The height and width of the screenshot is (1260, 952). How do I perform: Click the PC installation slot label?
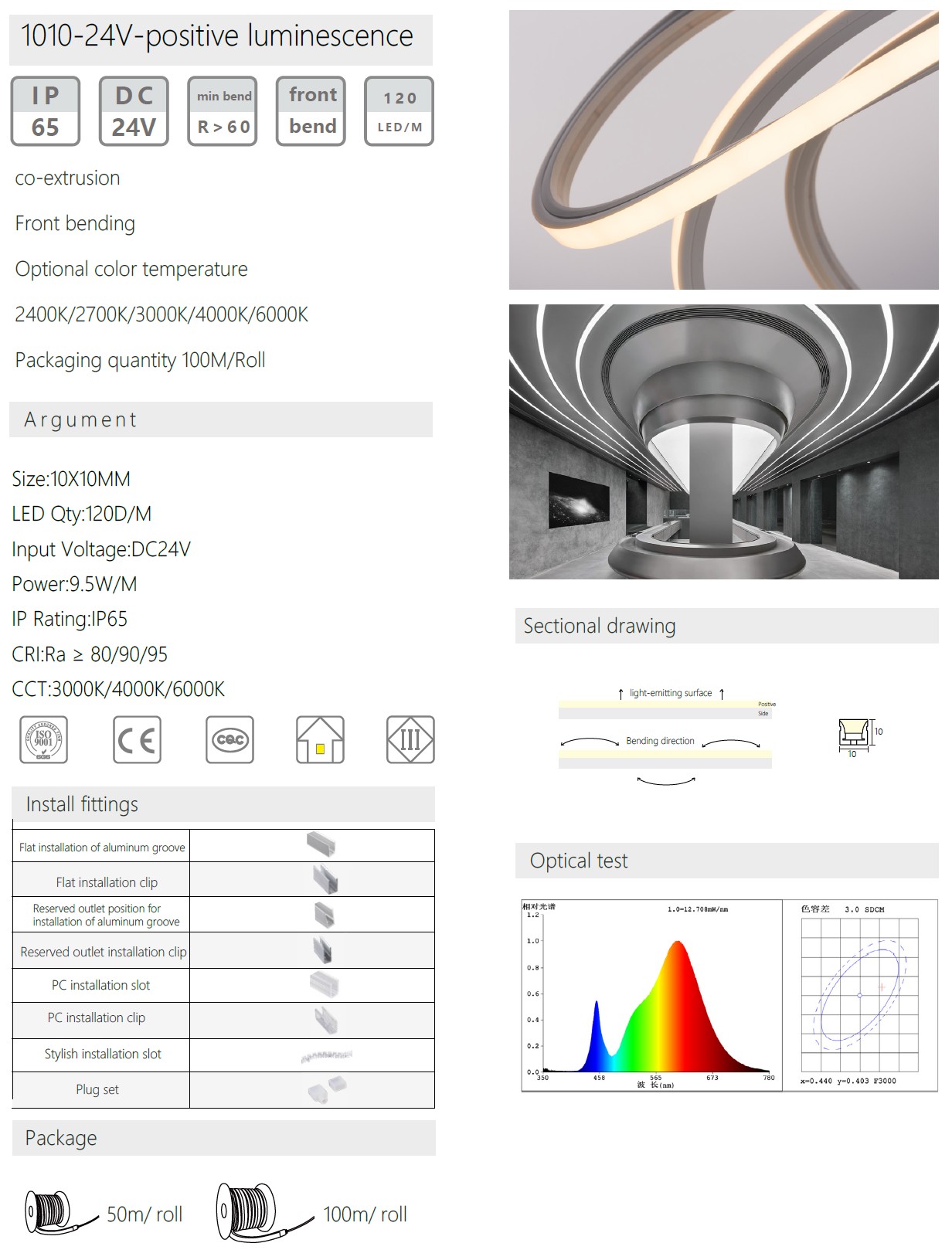(101, 985)
